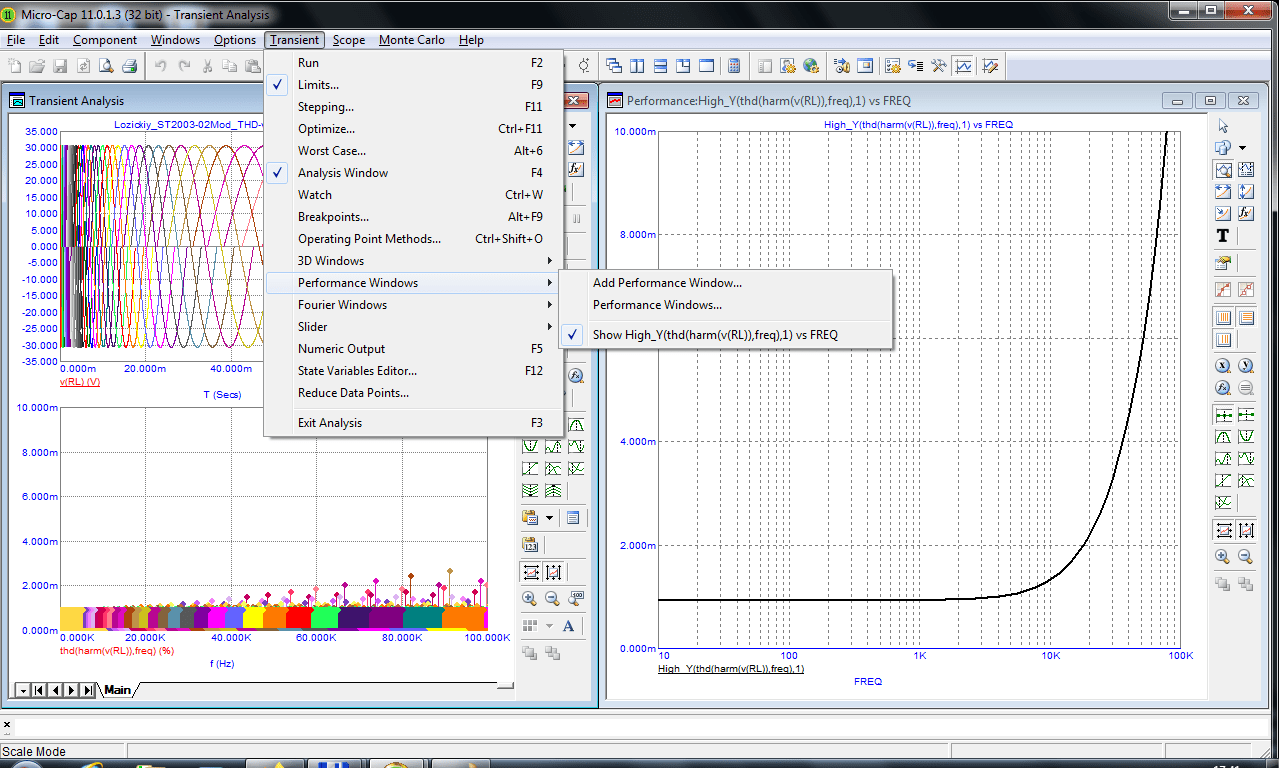Select the Text (T) tool in Performance window
The image size is (1279, 768).
1223,236
